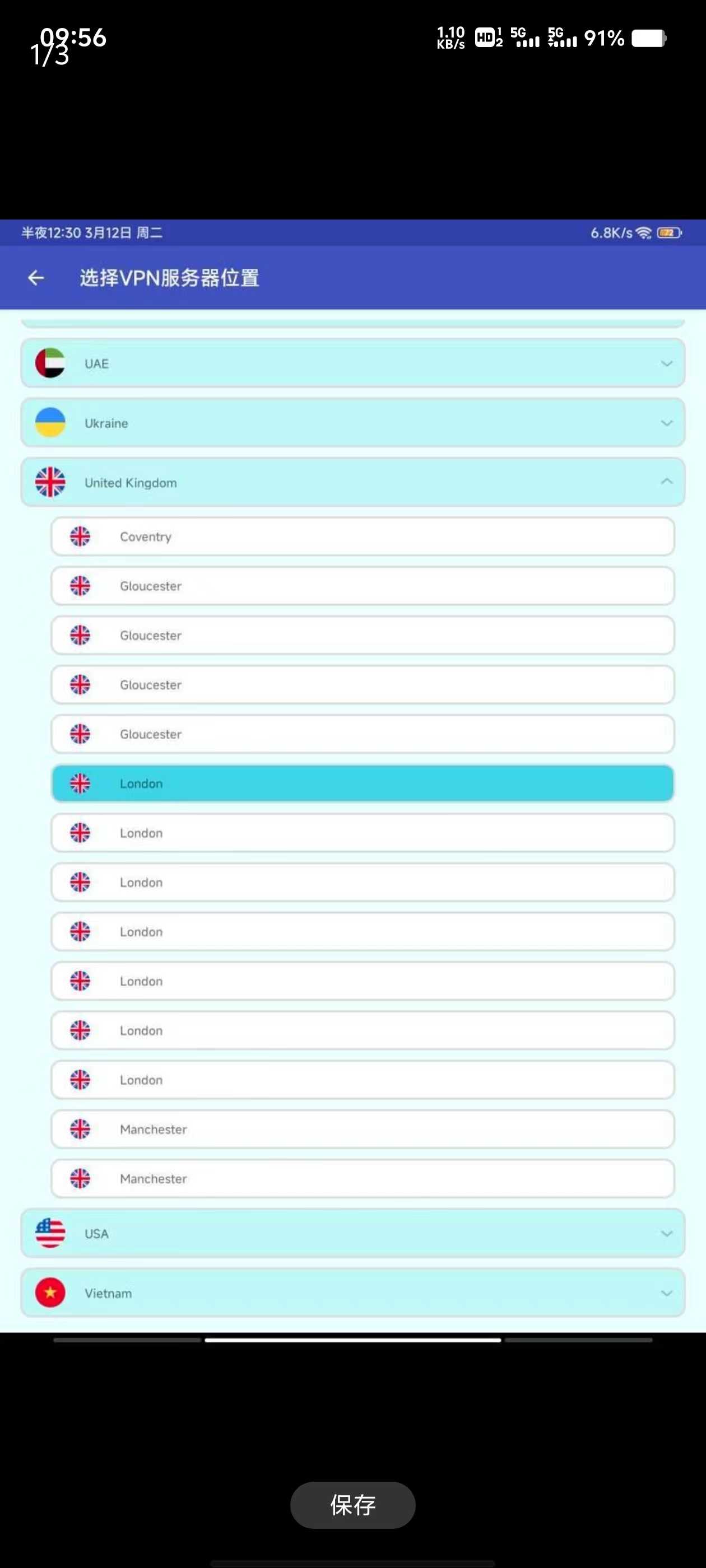706x1568 pixels.
Task: Click the 保存 save button
Action: 352,1505
